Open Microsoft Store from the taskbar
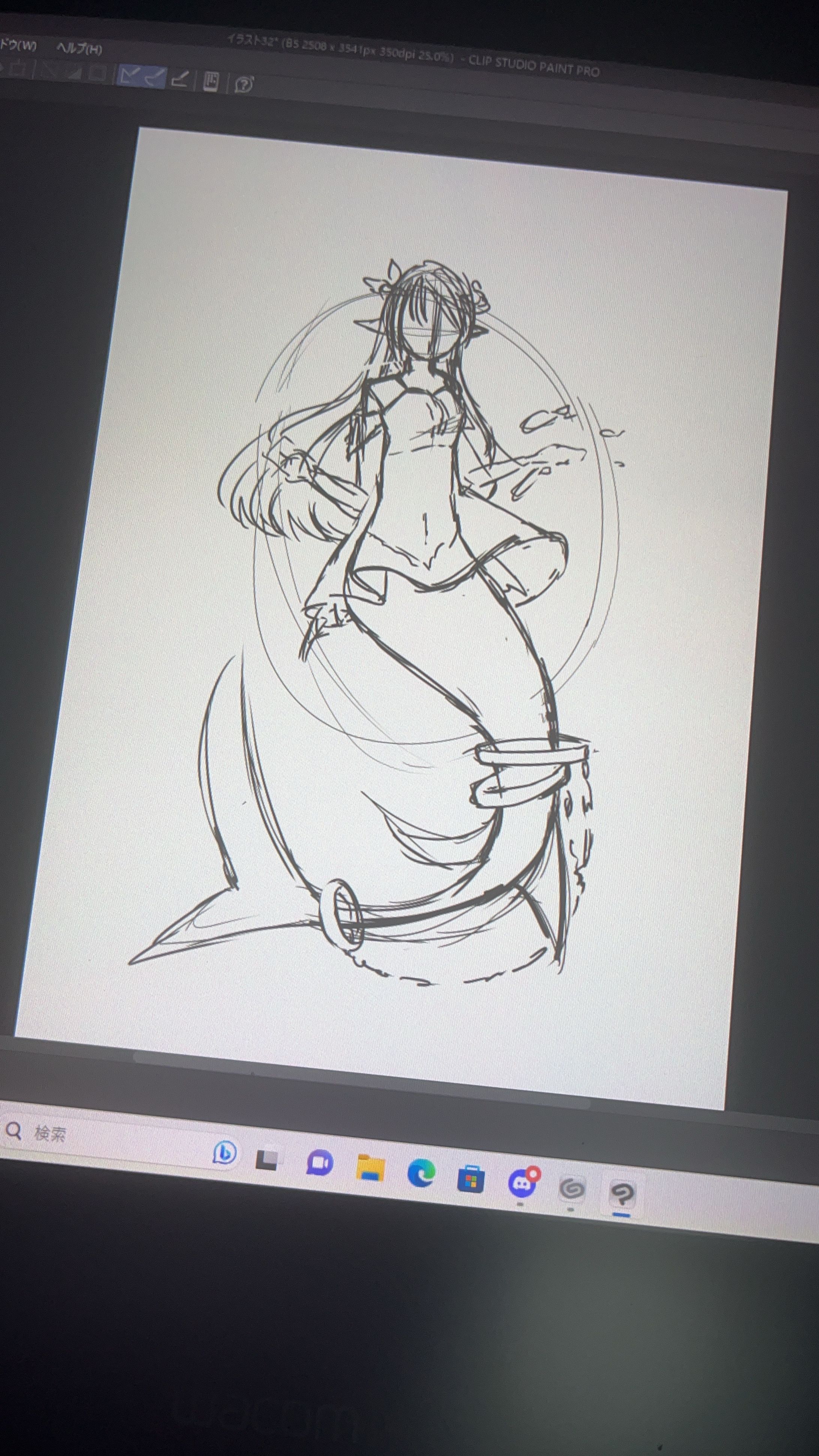This screenshot has width=819, height=1456. pyautogui.click(x=471, y=1179)
